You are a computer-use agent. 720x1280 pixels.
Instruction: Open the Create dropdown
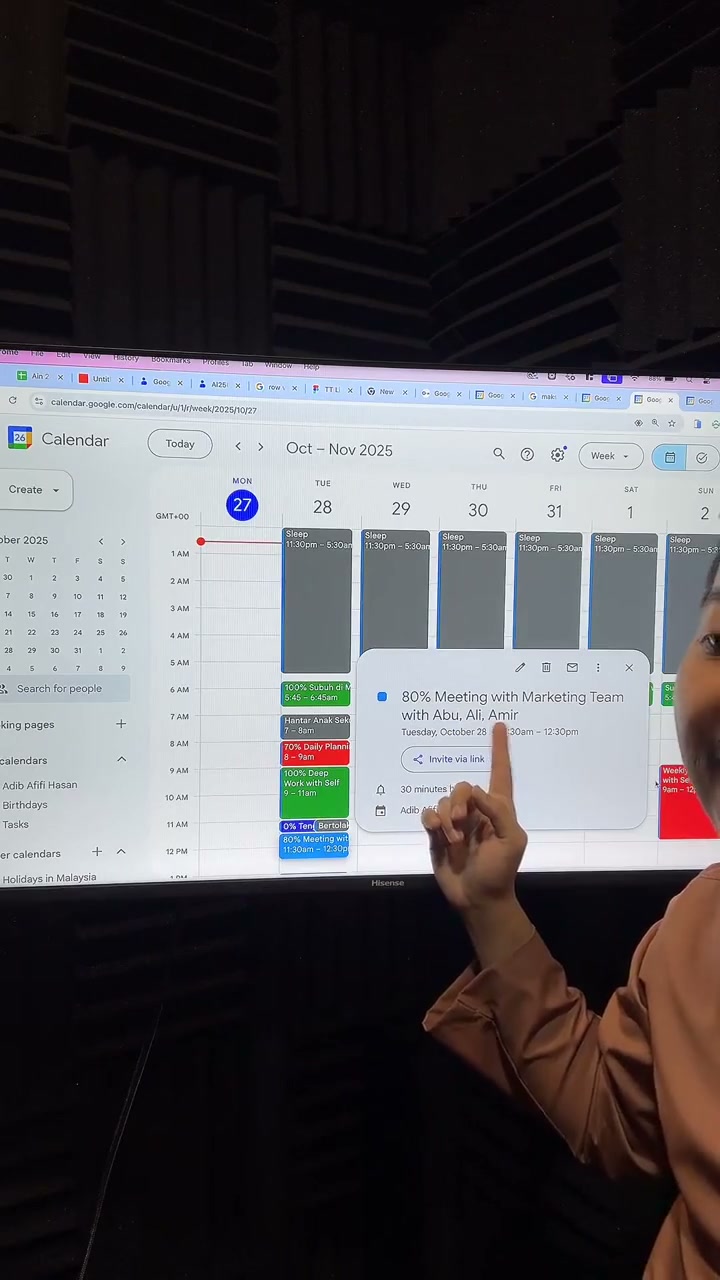tap(35, 490)
